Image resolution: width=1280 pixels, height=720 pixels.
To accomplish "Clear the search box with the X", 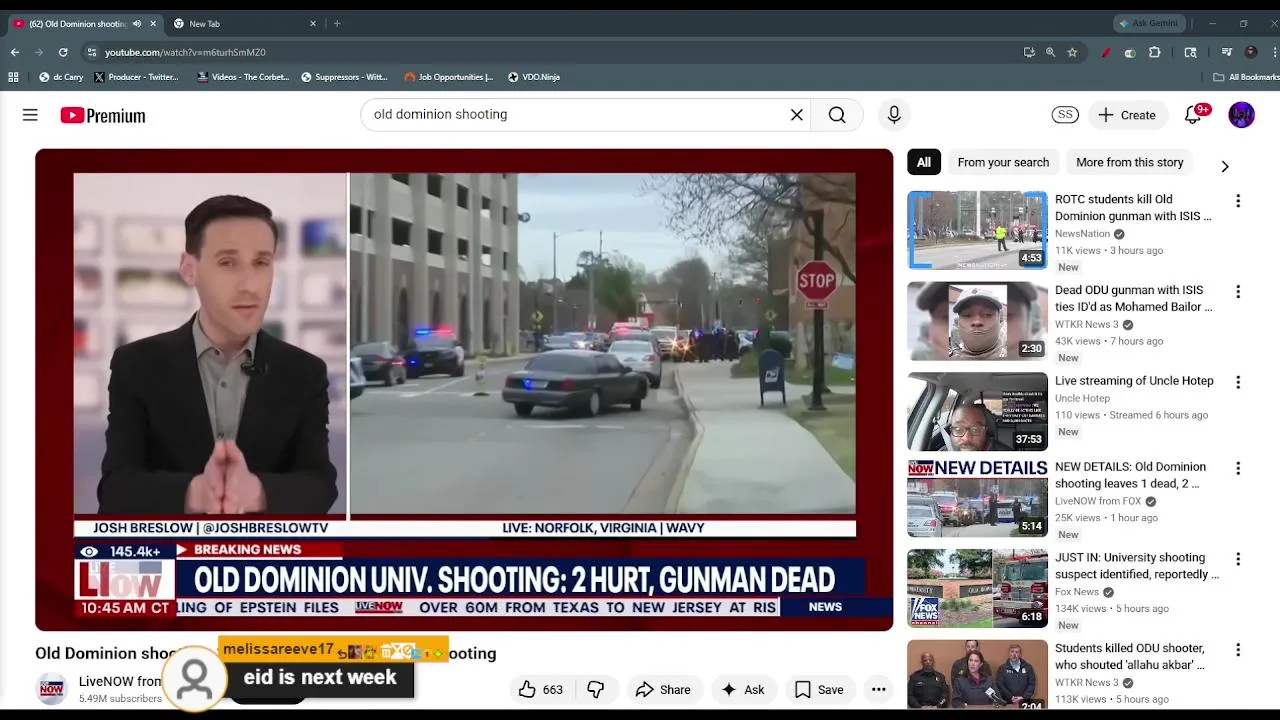I will [x=797, y=115].
